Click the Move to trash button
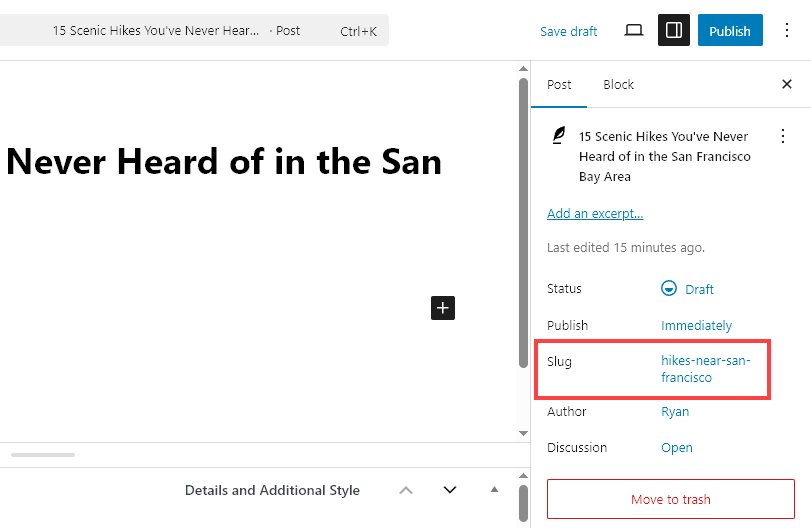The height and width of the screenshot is (528, 811). pyautogui.click(x=671, y=499)
